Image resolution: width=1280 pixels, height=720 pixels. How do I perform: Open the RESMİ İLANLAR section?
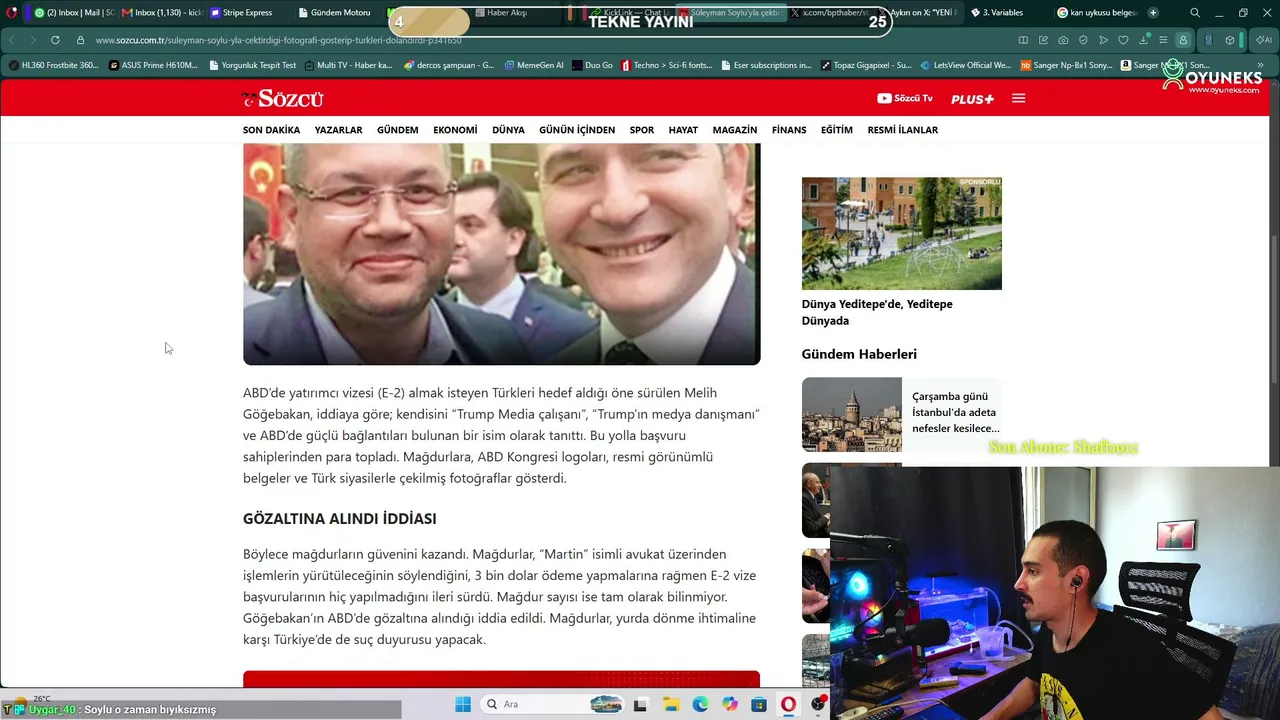tap(903, 130)
